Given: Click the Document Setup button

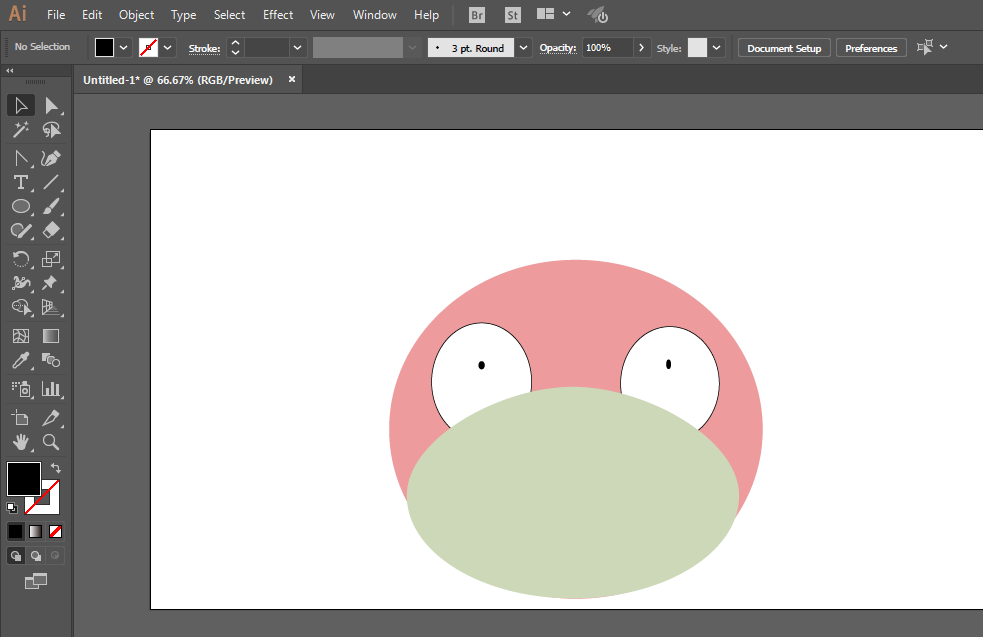Looking at the screenshot, I should tap(784, 48).
